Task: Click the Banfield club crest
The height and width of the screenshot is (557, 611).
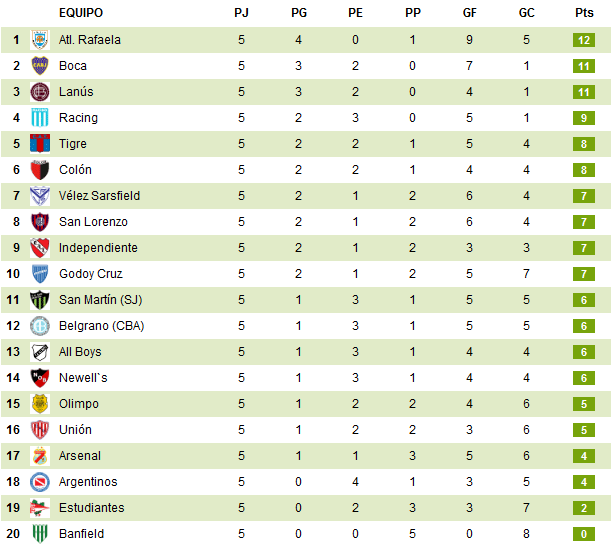Action: (40, 534)
